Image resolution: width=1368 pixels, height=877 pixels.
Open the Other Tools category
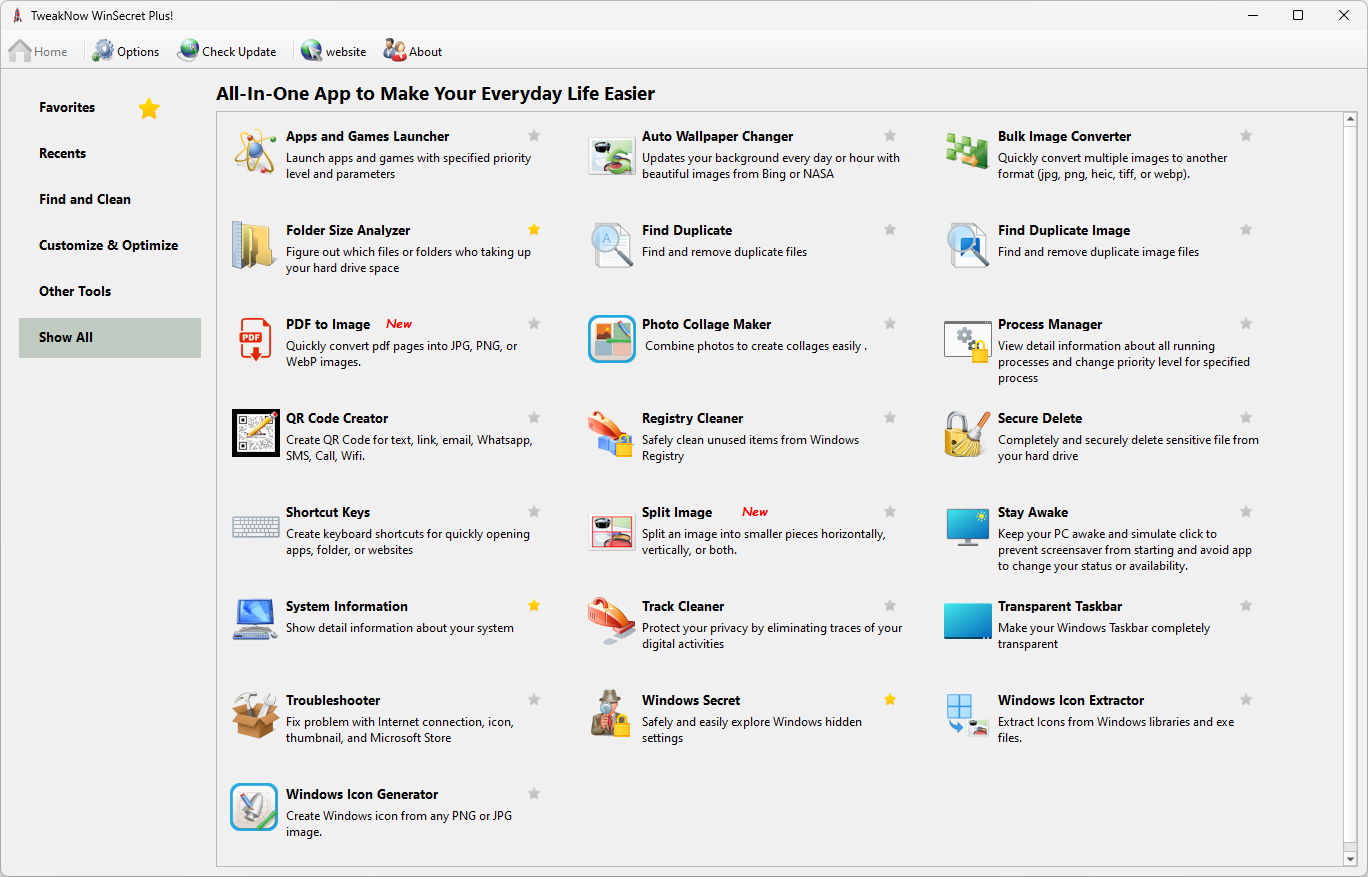[110, 292]
